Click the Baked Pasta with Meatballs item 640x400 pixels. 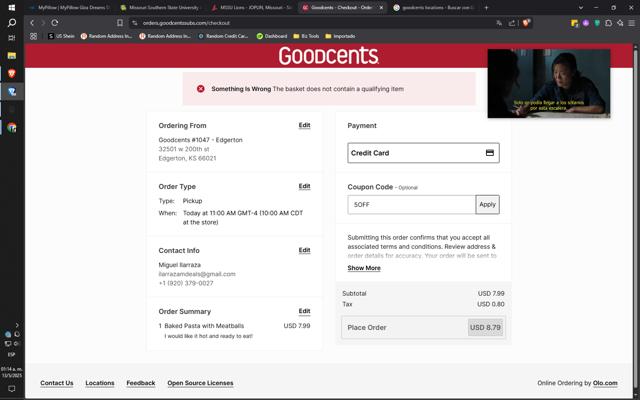[x=204, y=326]
